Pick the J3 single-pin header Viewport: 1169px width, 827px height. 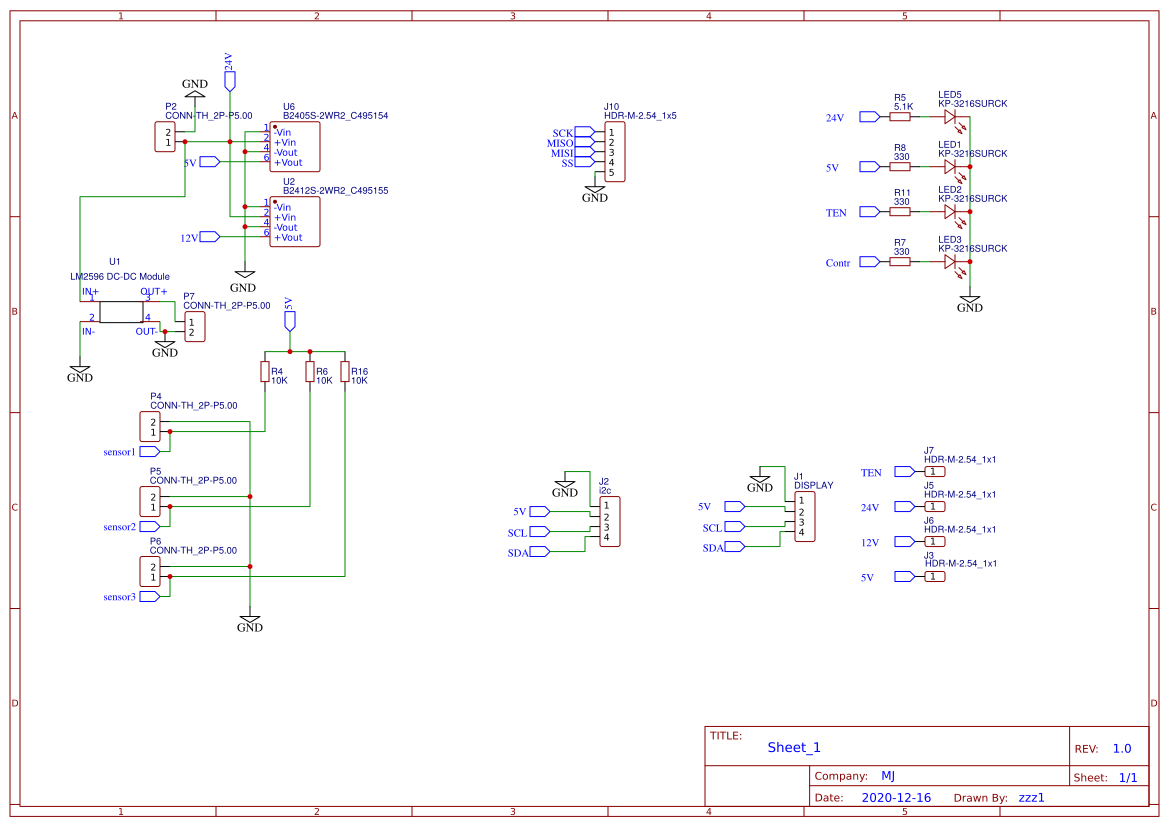click(934, 576)
